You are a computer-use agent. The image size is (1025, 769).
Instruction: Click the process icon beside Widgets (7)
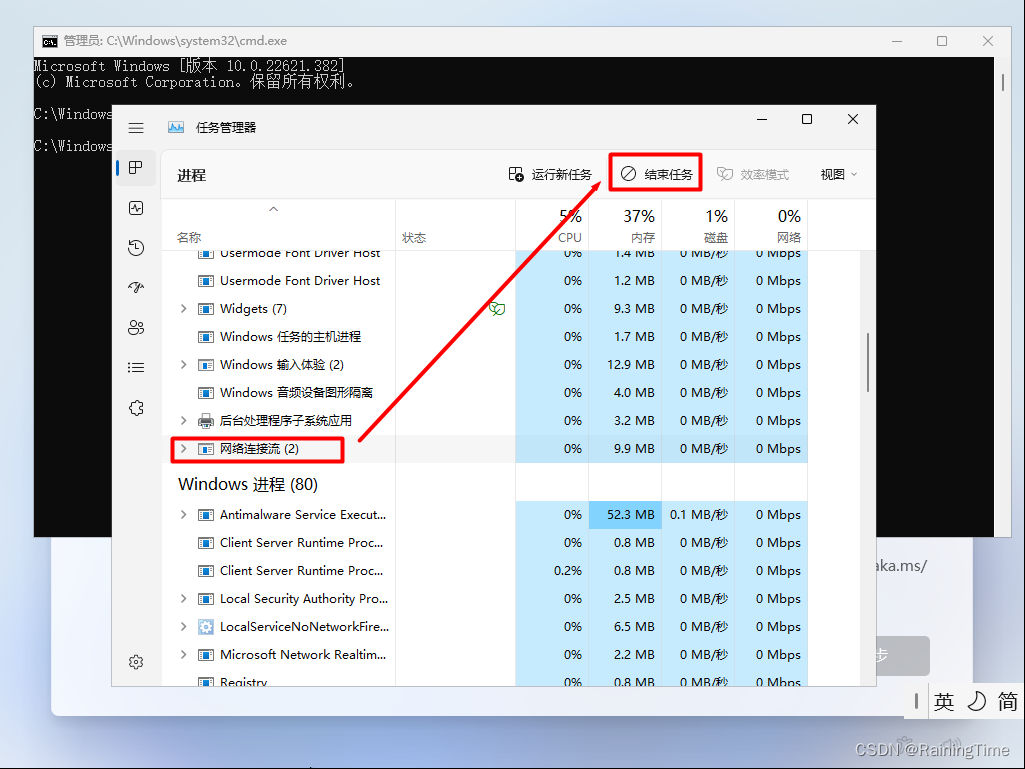coord(205,309)
